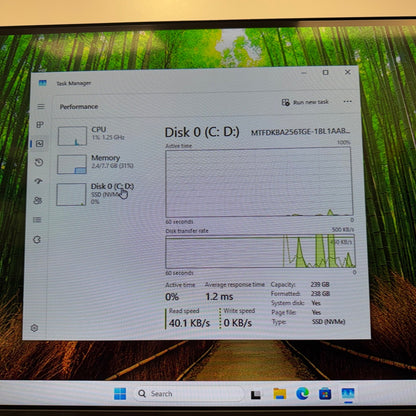The image size is (416, 416).
Task: Click the 238 GB formatted value
Action: 320,294
